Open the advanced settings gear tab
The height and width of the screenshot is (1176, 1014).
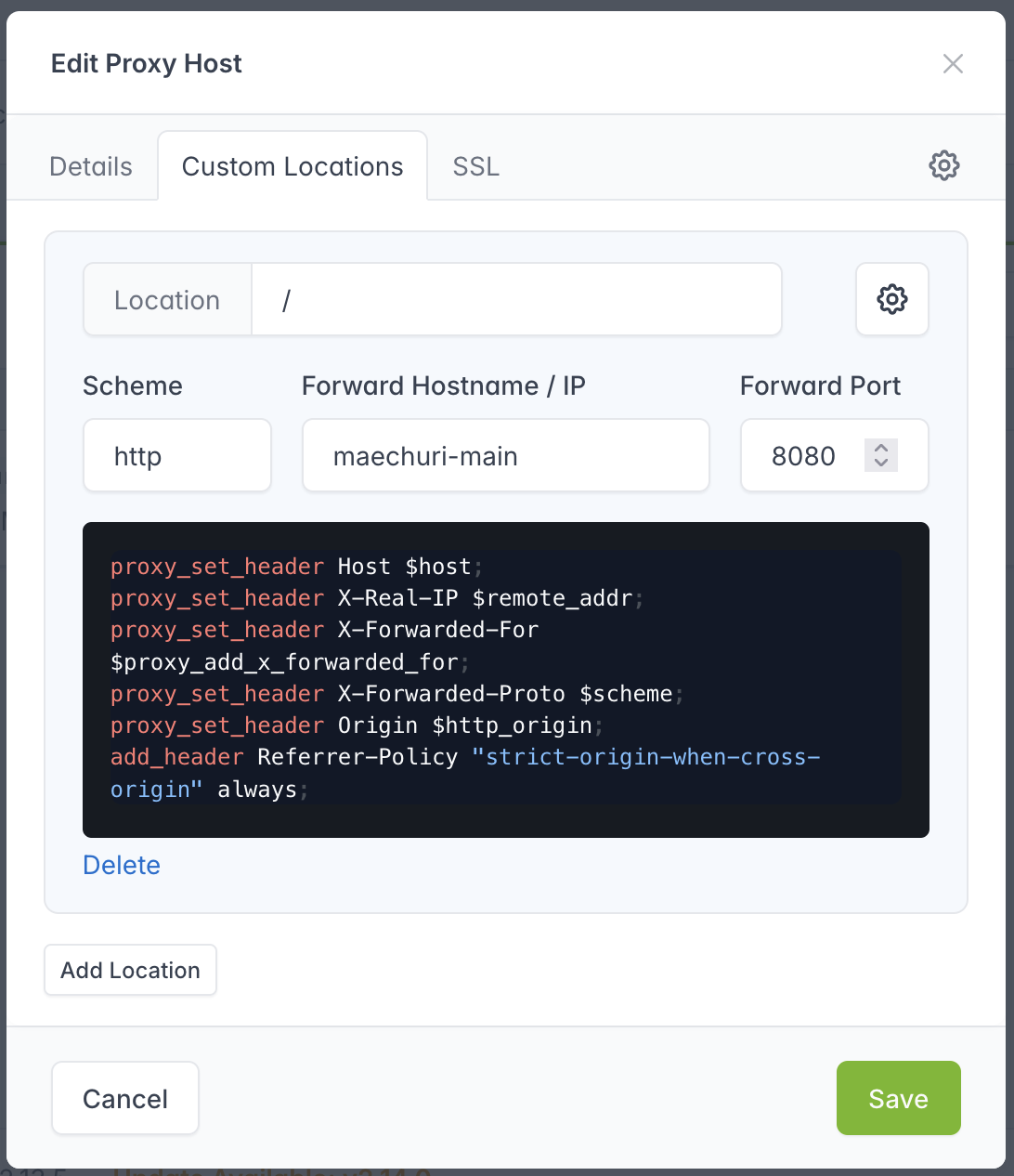click(x=943, y=166)
